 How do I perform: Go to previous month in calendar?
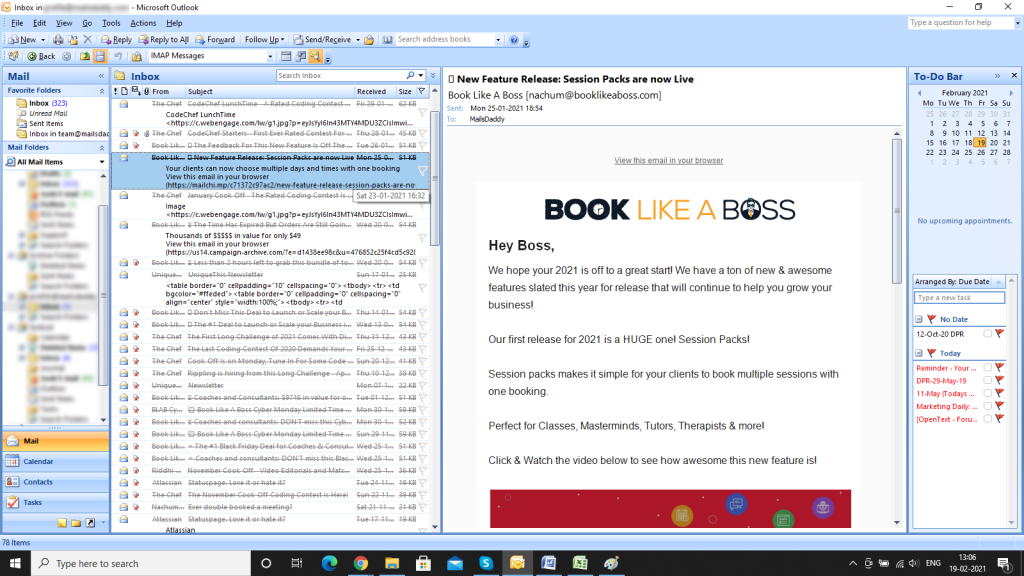point(920,93)
